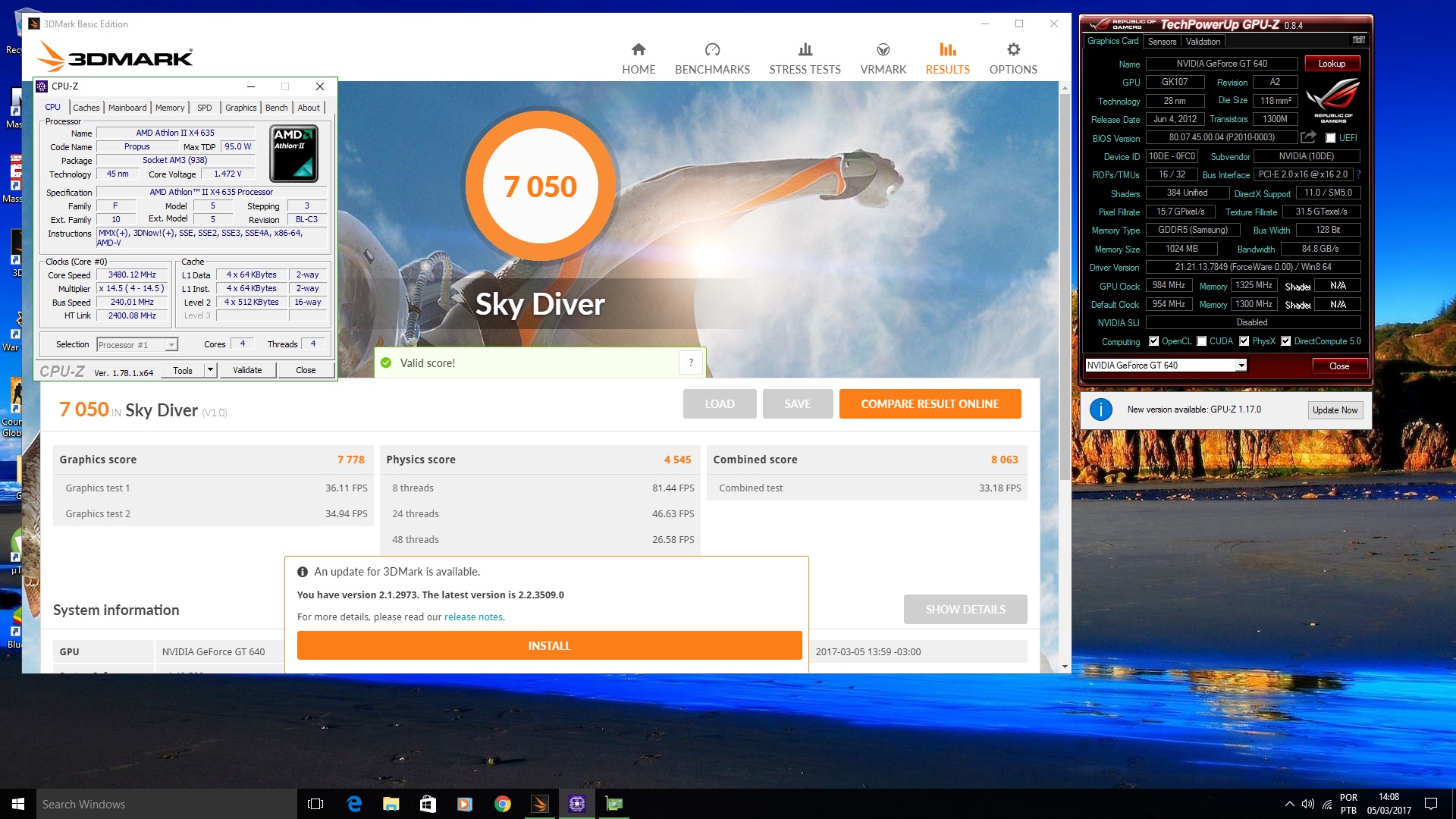Switch to the Memory tab in CPU-Z
The height and width of the screenshot is (819, 1456).
click(170, 108)
